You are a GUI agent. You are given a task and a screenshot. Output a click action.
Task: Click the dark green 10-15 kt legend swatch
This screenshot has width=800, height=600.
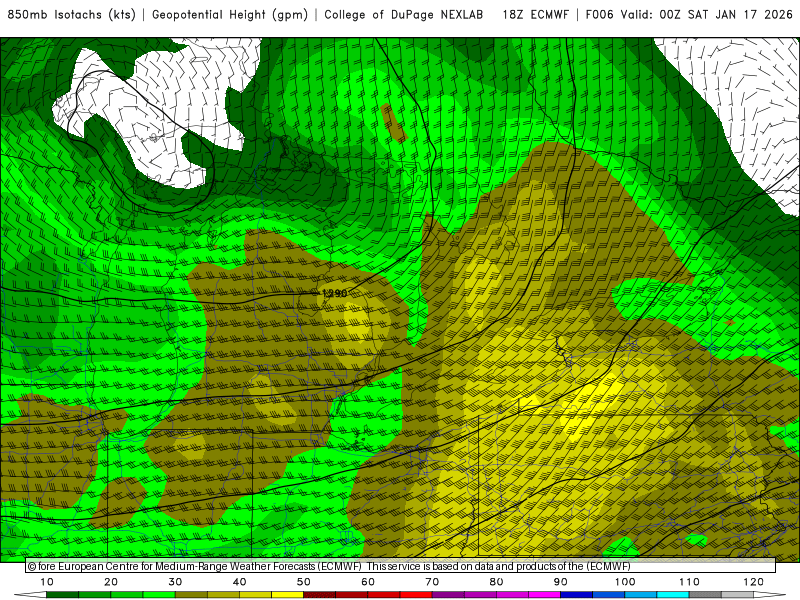point(62,595)
